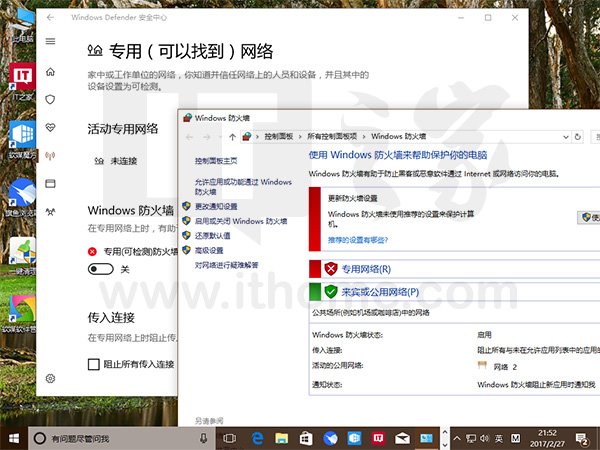Open the IT之家 desktop shortcut
This screenshot has width=600, height=450.
(22, 82)
